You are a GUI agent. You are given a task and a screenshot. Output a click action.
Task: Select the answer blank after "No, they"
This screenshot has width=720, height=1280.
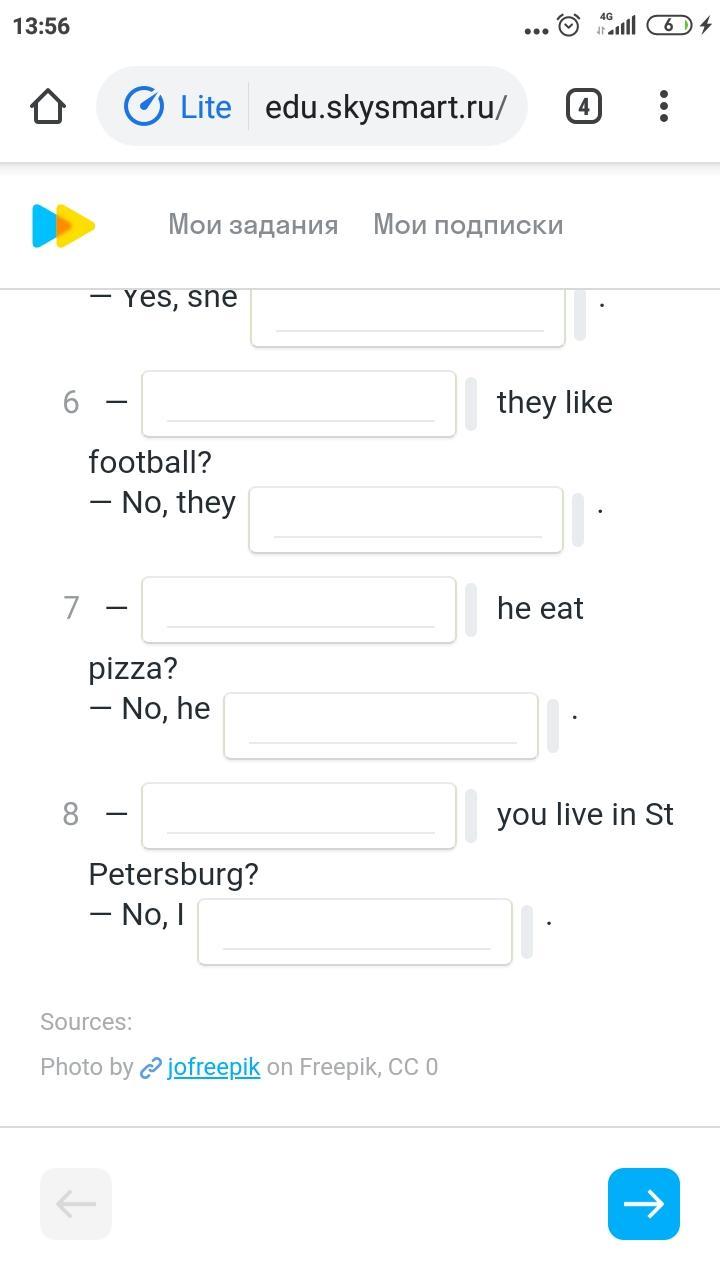(x=406, y=520)
